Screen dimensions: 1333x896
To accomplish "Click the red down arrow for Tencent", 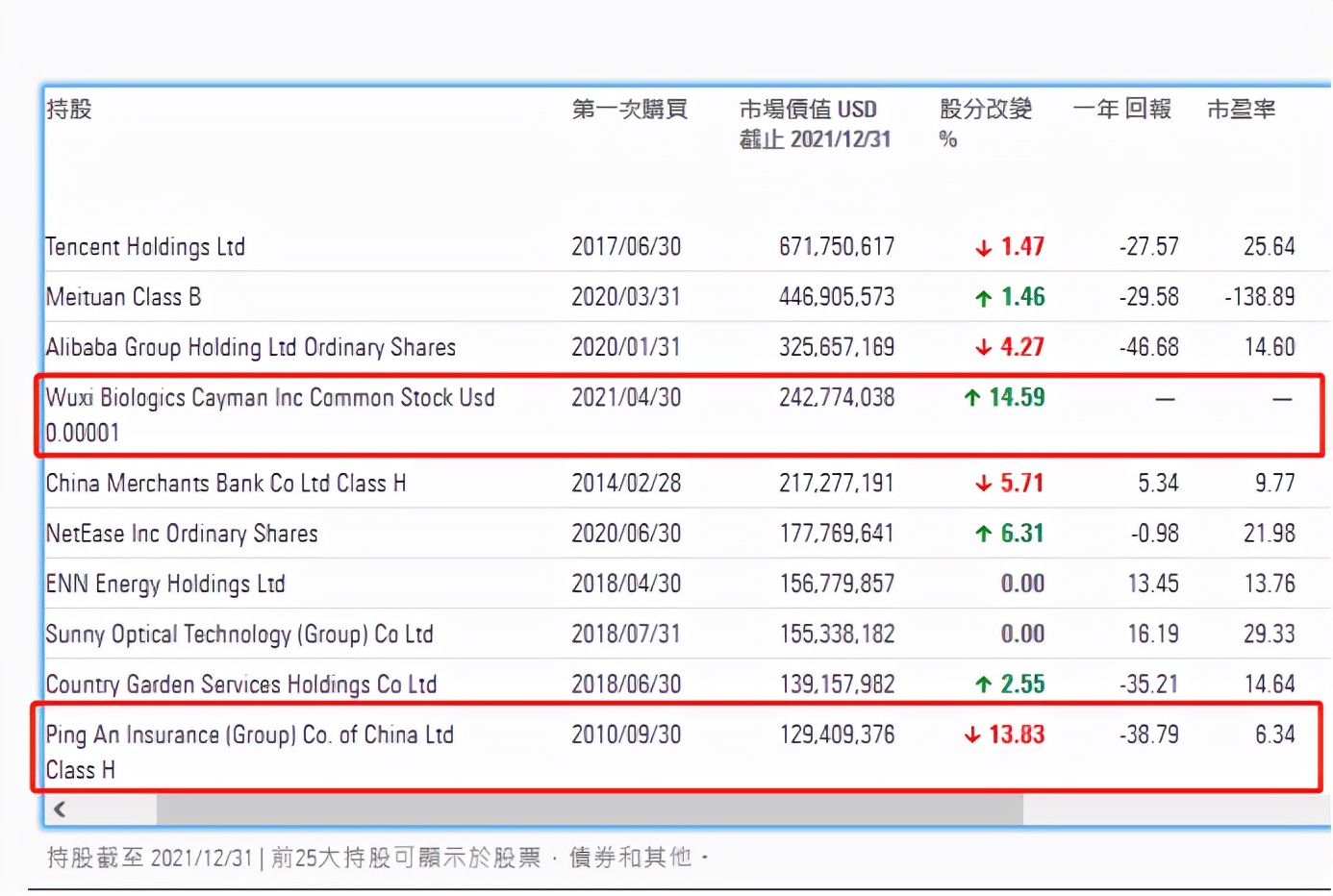I will [983, 248].
